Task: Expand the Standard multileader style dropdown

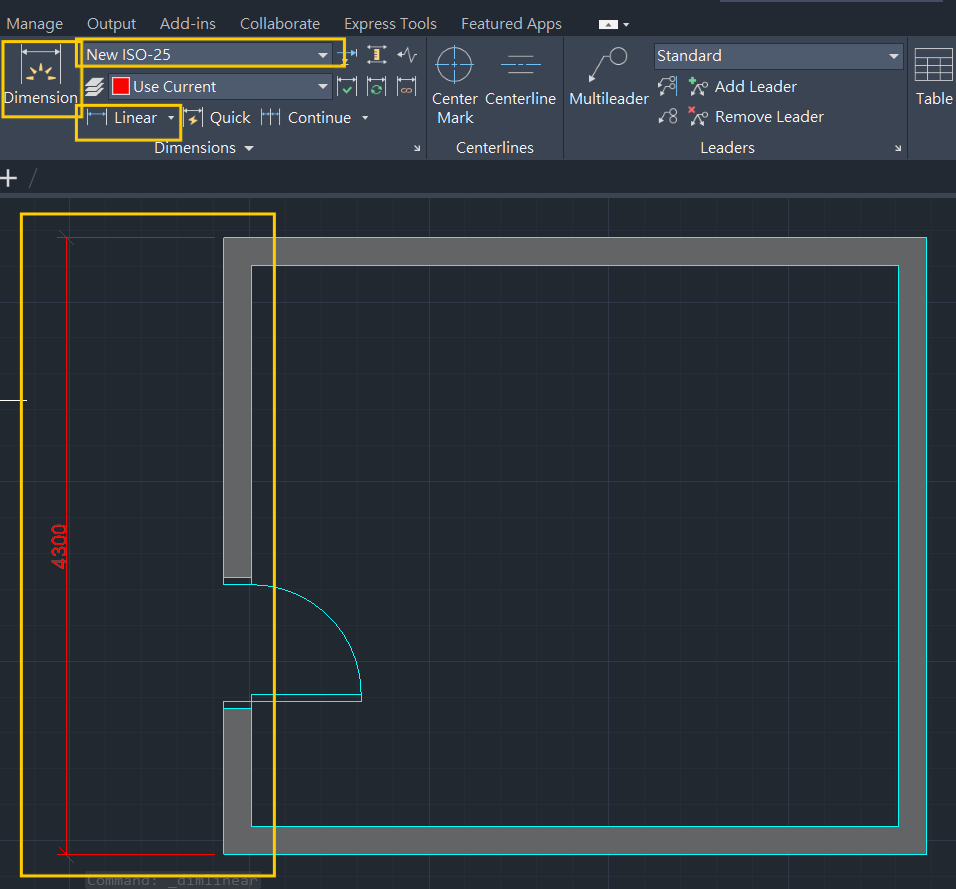Action: pyautogui.click(x=893, y=56)
